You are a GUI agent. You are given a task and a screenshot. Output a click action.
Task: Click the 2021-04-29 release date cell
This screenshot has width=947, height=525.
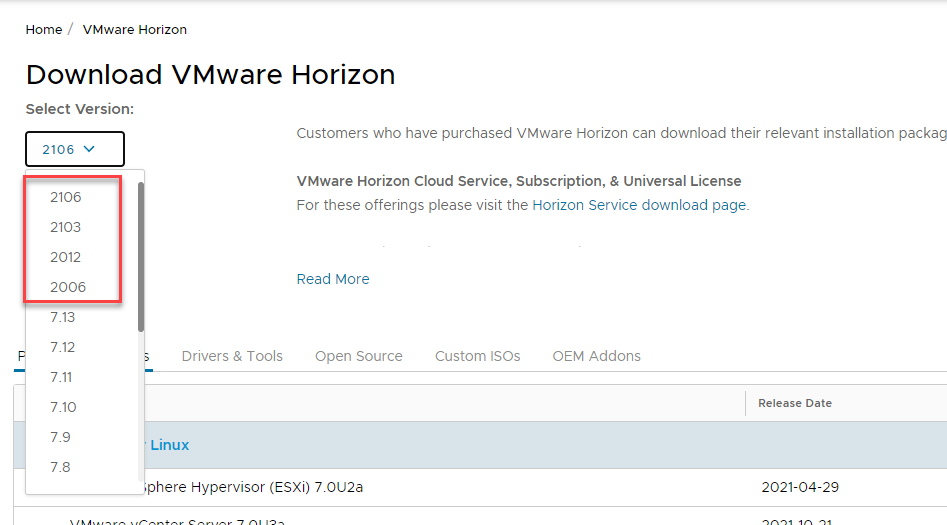[x=800, y=487]
